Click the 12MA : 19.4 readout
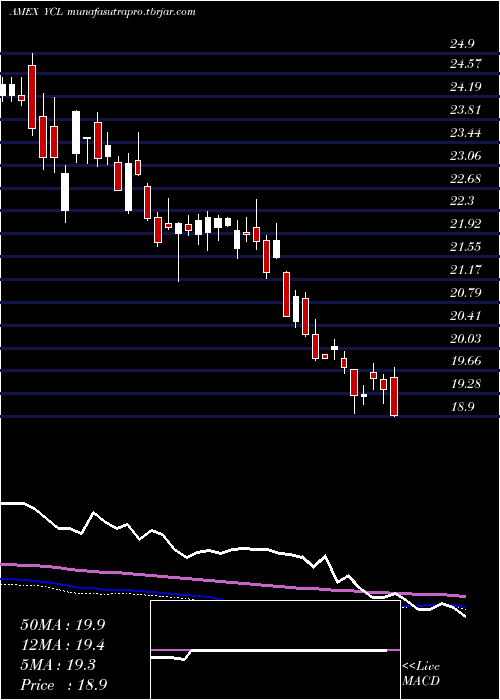The height and width of the screenshot is (700, 500). [x=63, y=645]
